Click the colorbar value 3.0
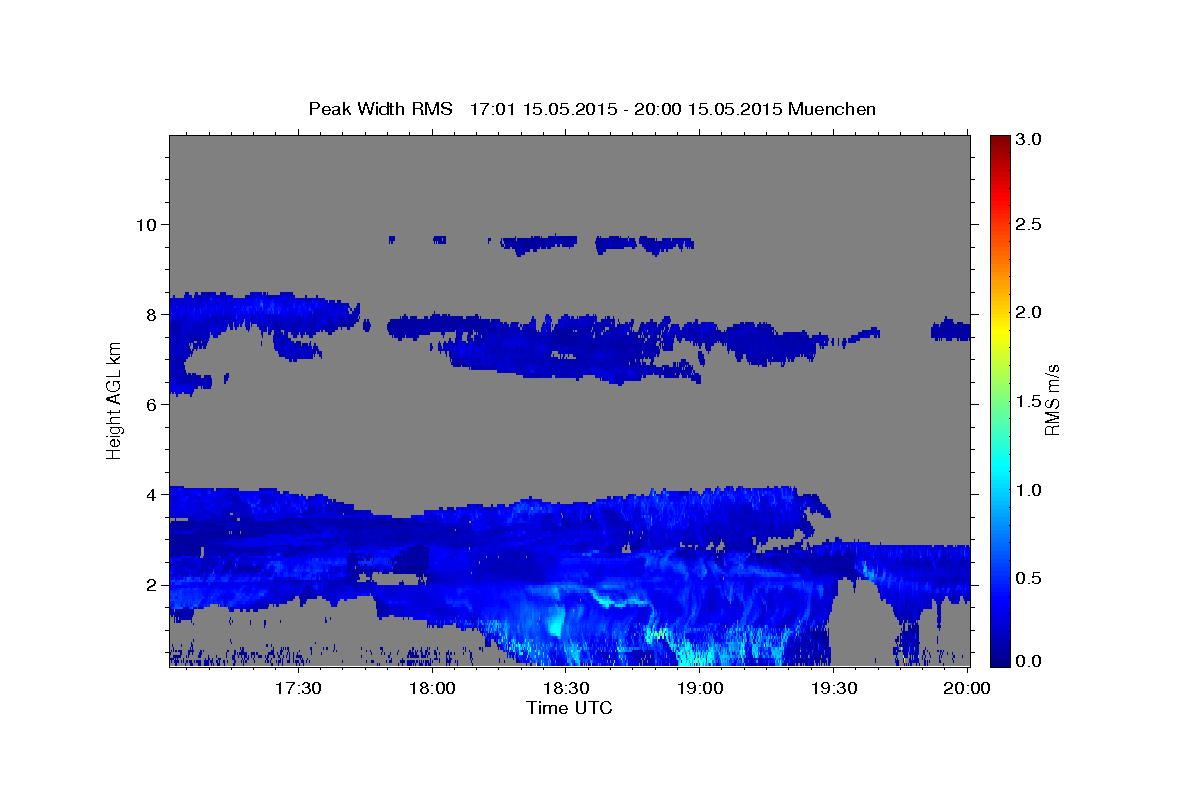The image size is (1200, 800). point(1028,140)
